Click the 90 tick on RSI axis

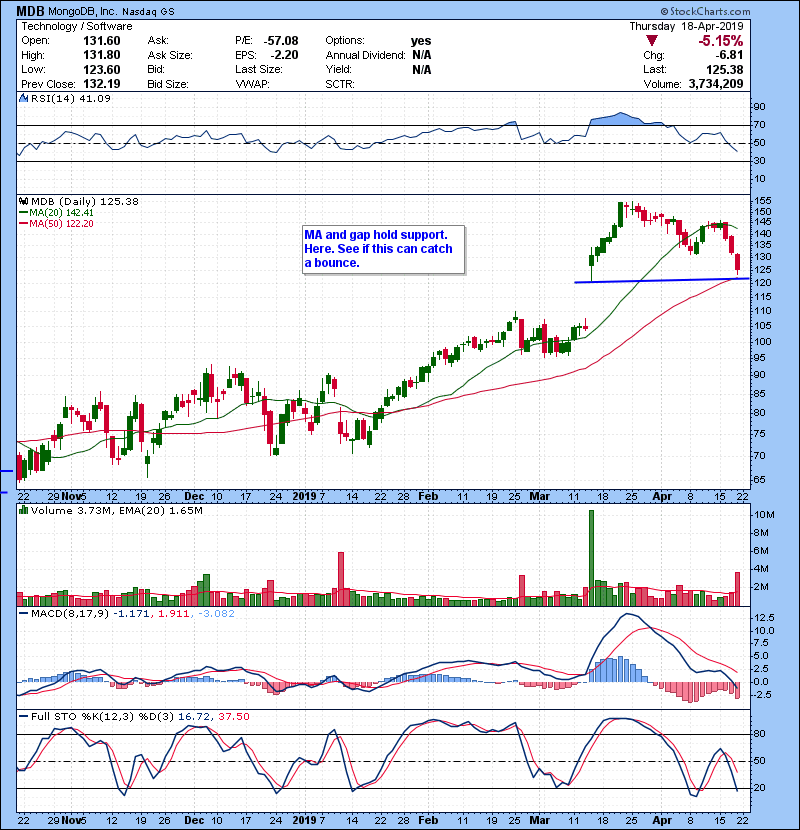click(759, 107)
